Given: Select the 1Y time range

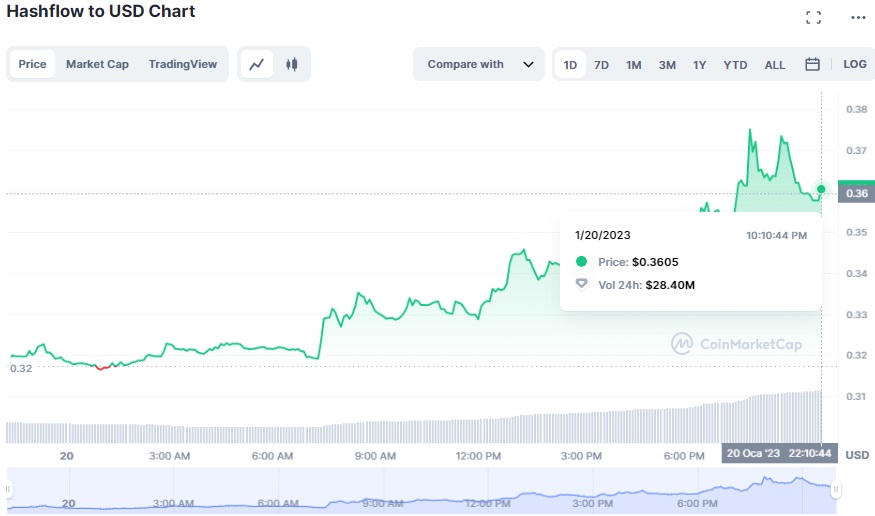Looking at the screenshot, I should (x=699, y=65).
